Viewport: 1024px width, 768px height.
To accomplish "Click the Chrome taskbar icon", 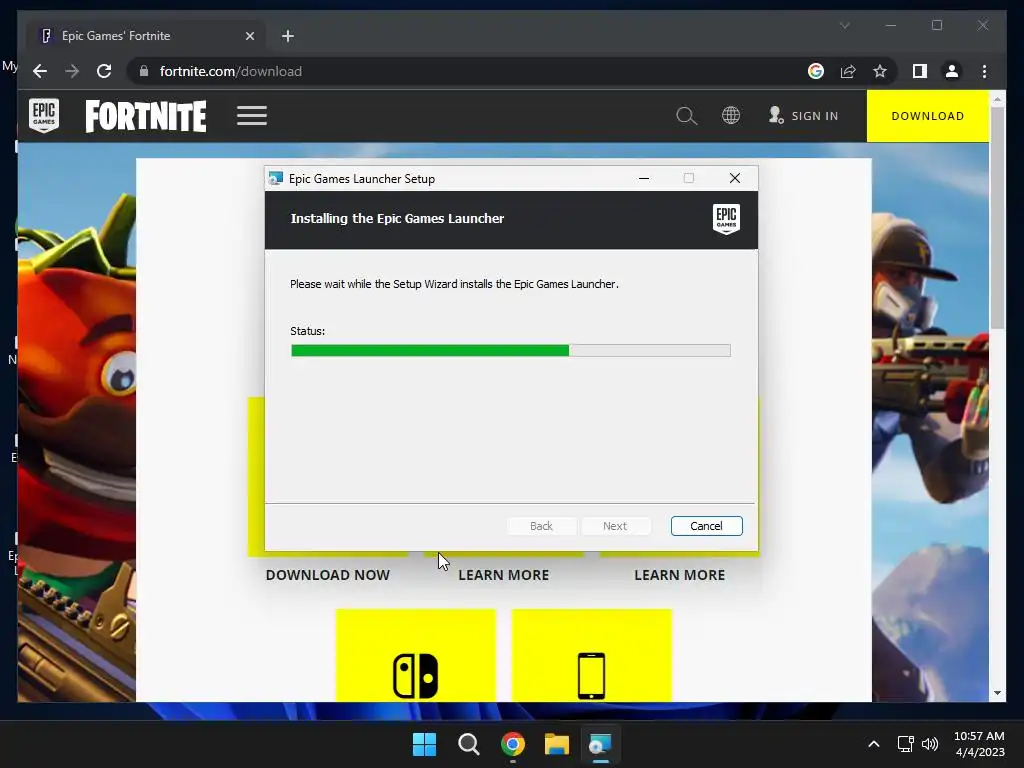I will [513, 744].
